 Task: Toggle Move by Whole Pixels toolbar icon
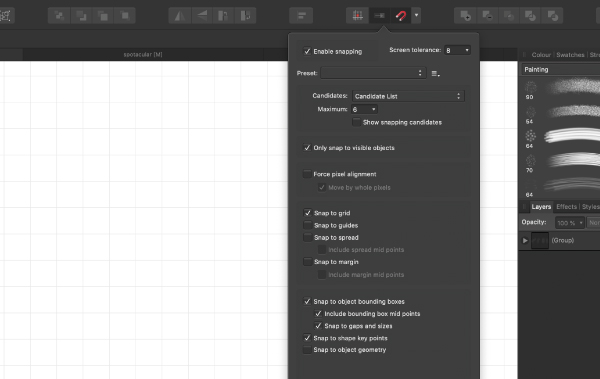click(x=379, y=16)
